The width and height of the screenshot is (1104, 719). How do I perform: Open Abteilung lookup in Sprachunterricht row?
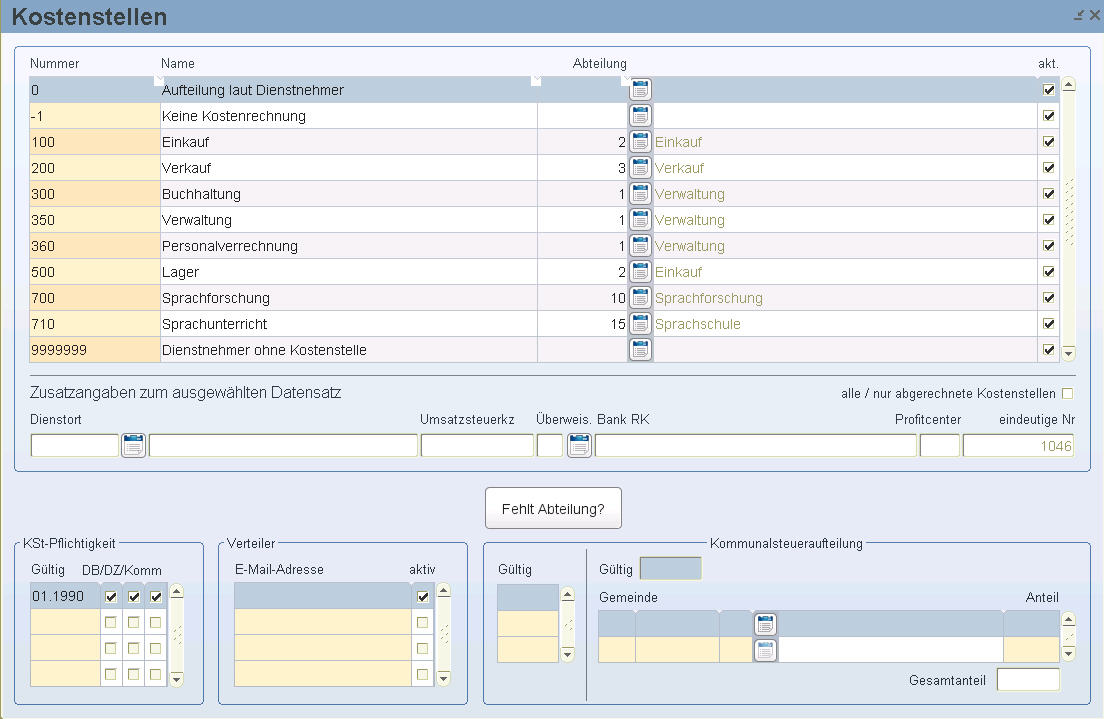(x=640, y=324)
